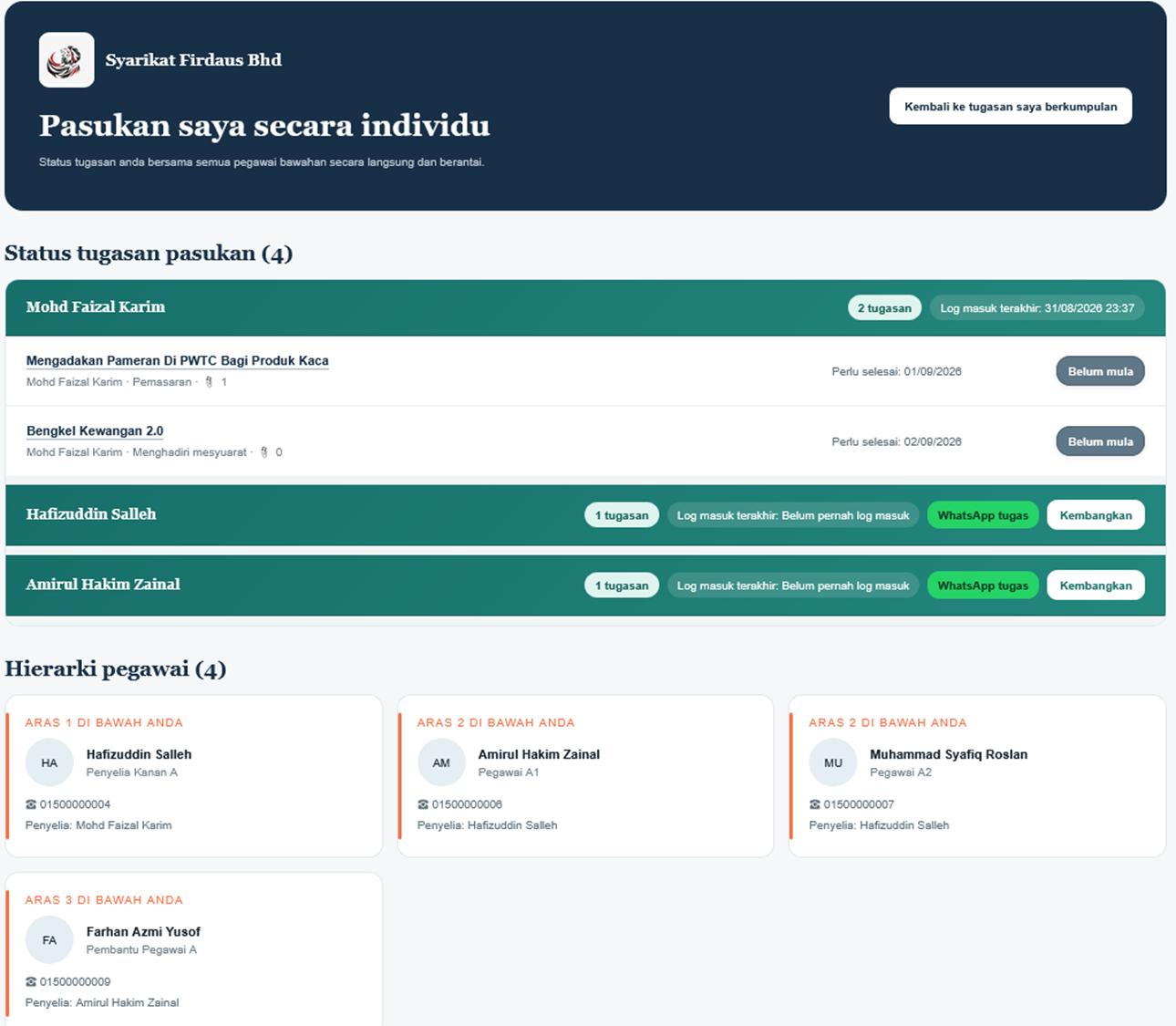This screenshot has height=1026, width=1176.
Task: Click the phone icon beside 01500000004
Action: pyautogui.click(x=31, y=804)
